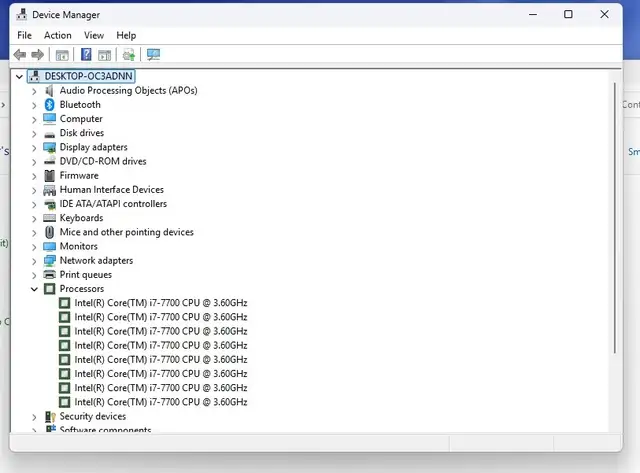Select the first Intel Core i7-7700 processor entry
Screen dimensions: 640x473
pyautogui.click(x=161, y=303)
